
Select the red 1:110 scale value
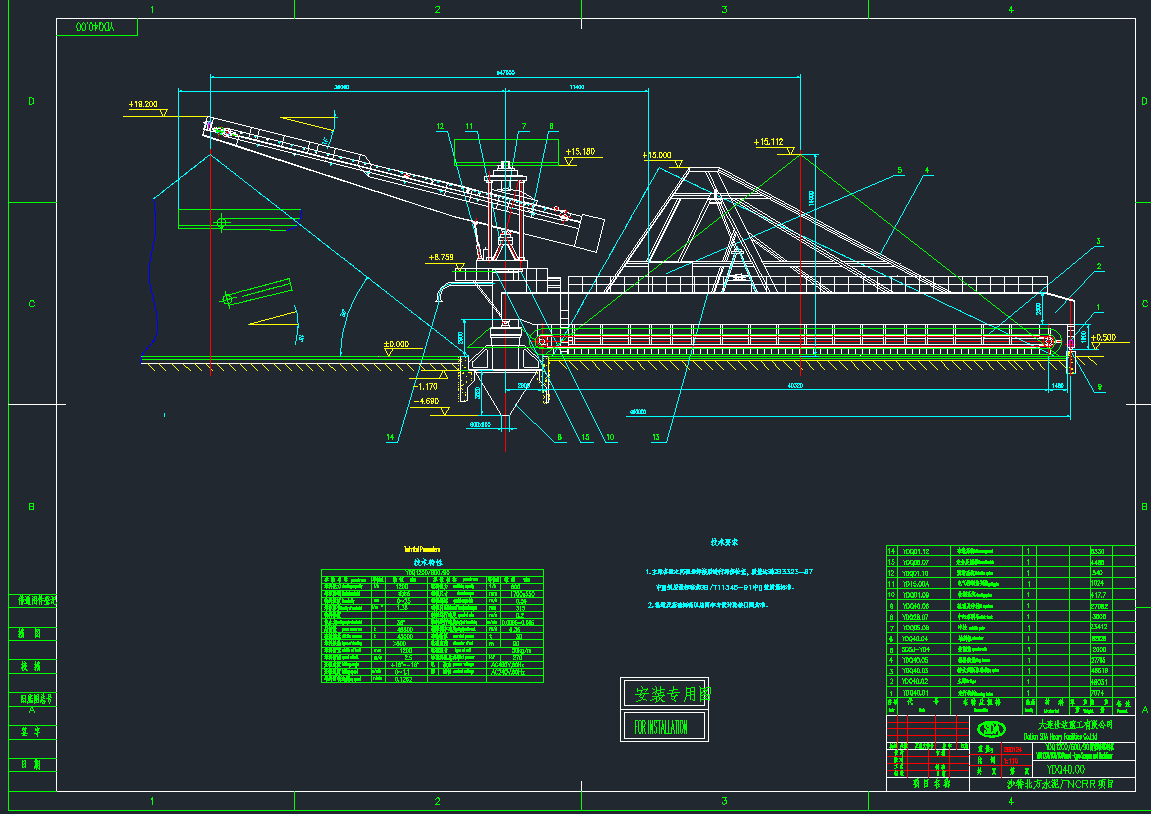[1011, 761]
